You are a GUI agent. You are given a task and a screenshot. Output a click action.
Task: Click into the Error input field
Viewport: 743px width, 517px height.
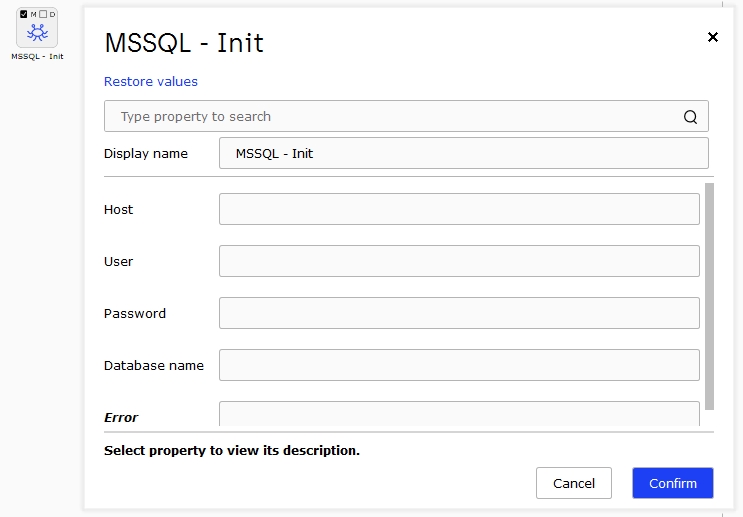pos(459,414)
